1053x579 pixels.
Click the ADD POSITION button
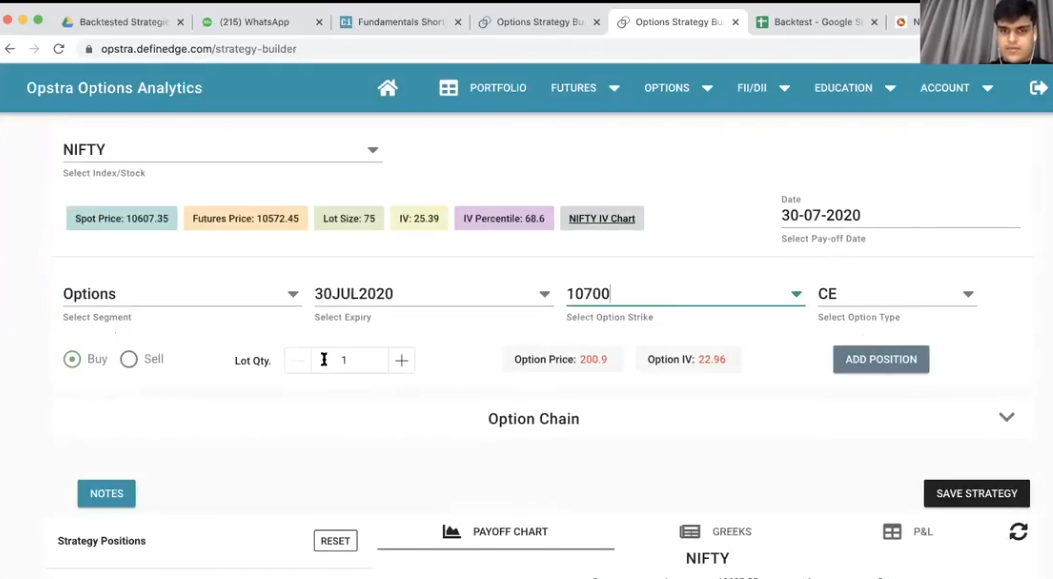coord(880,359)
